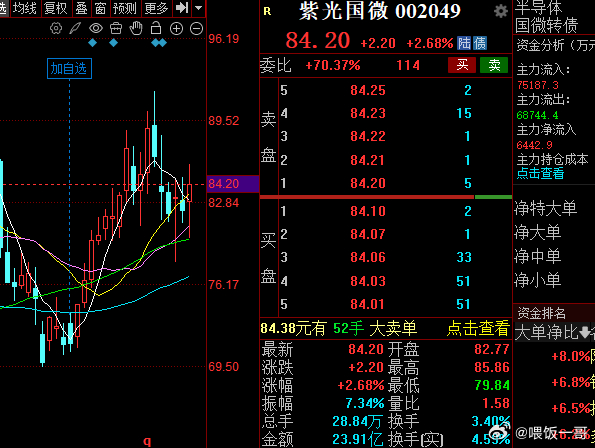Open the 资金排名 section header
The image size is (595, 448).
541,313
